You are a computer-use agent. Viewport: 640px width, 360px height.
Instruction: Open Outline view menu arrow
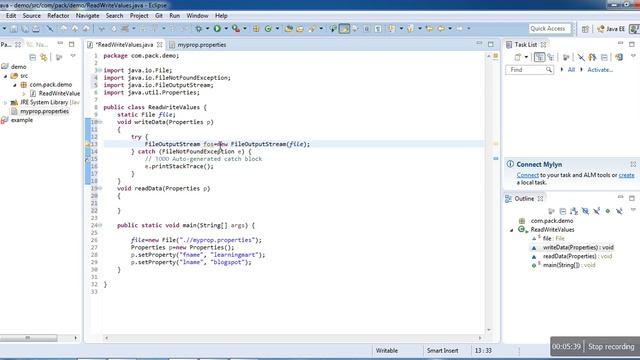(x=633, y=210)
